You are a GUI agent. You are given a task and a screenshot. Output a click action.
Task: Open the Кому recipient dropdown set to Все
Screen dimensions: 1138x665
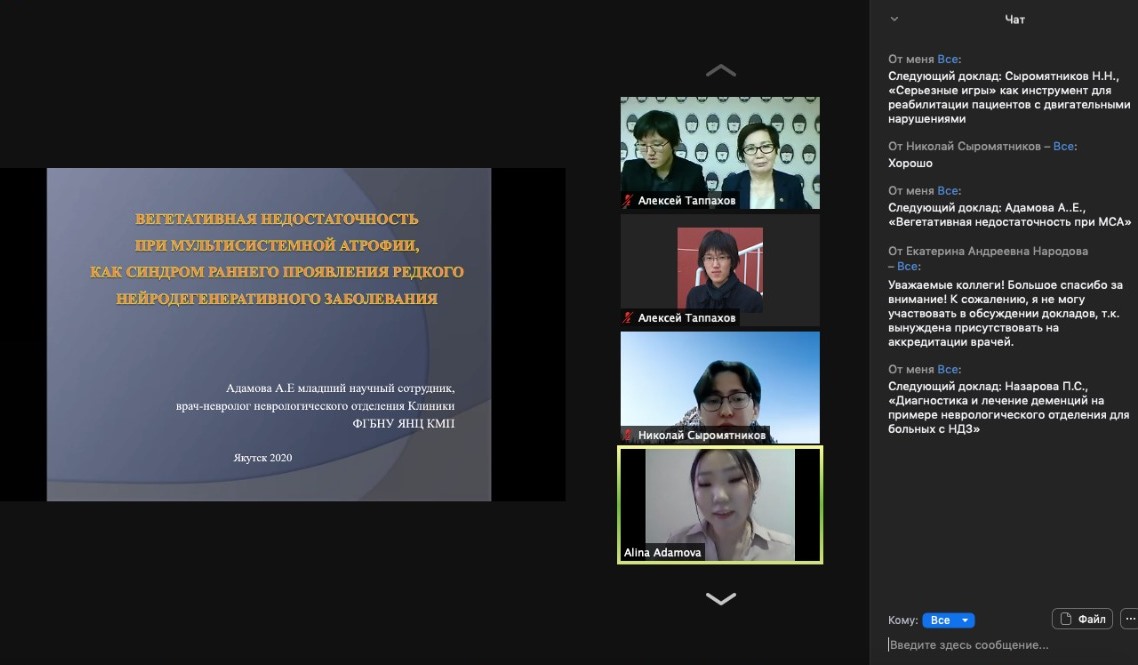click(x=949, y=620)
